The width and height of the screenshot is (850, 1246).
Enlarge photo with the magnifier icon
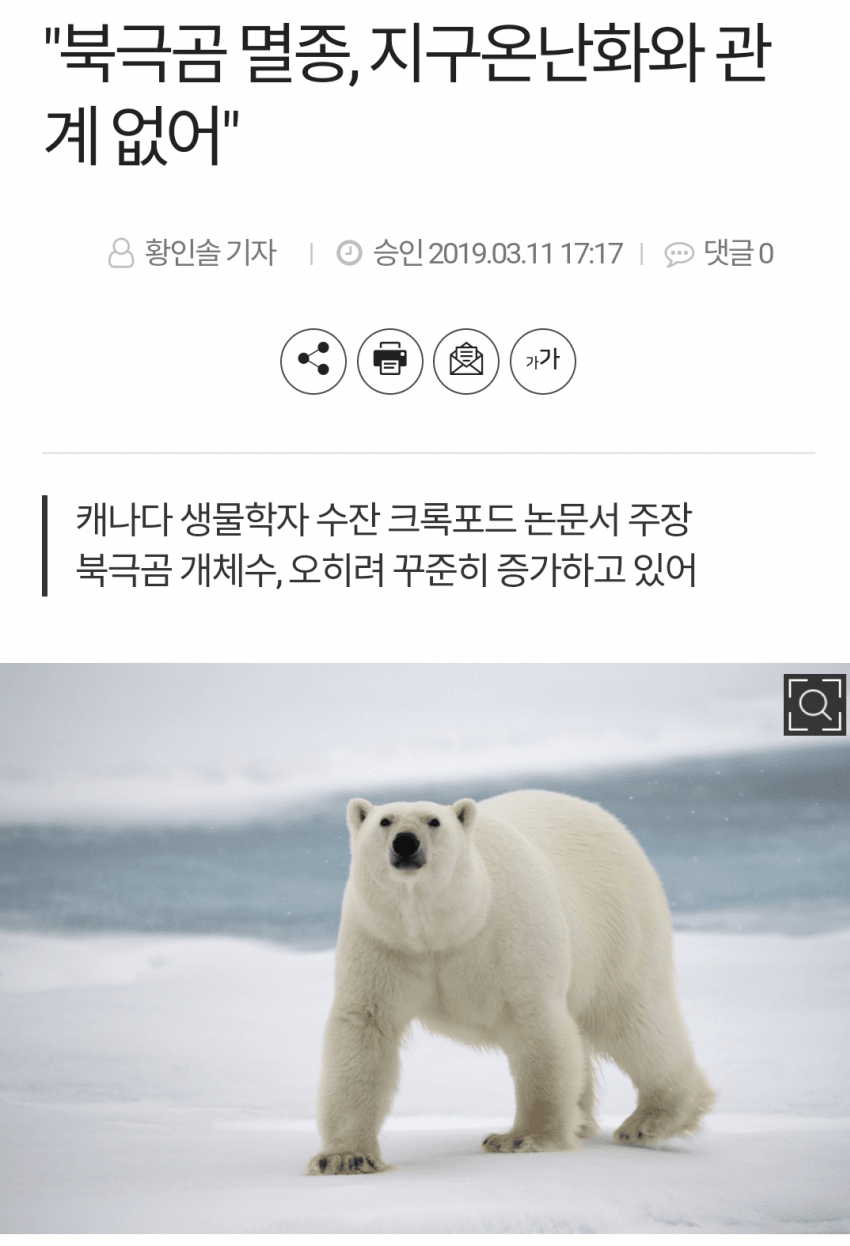(814, 705)
